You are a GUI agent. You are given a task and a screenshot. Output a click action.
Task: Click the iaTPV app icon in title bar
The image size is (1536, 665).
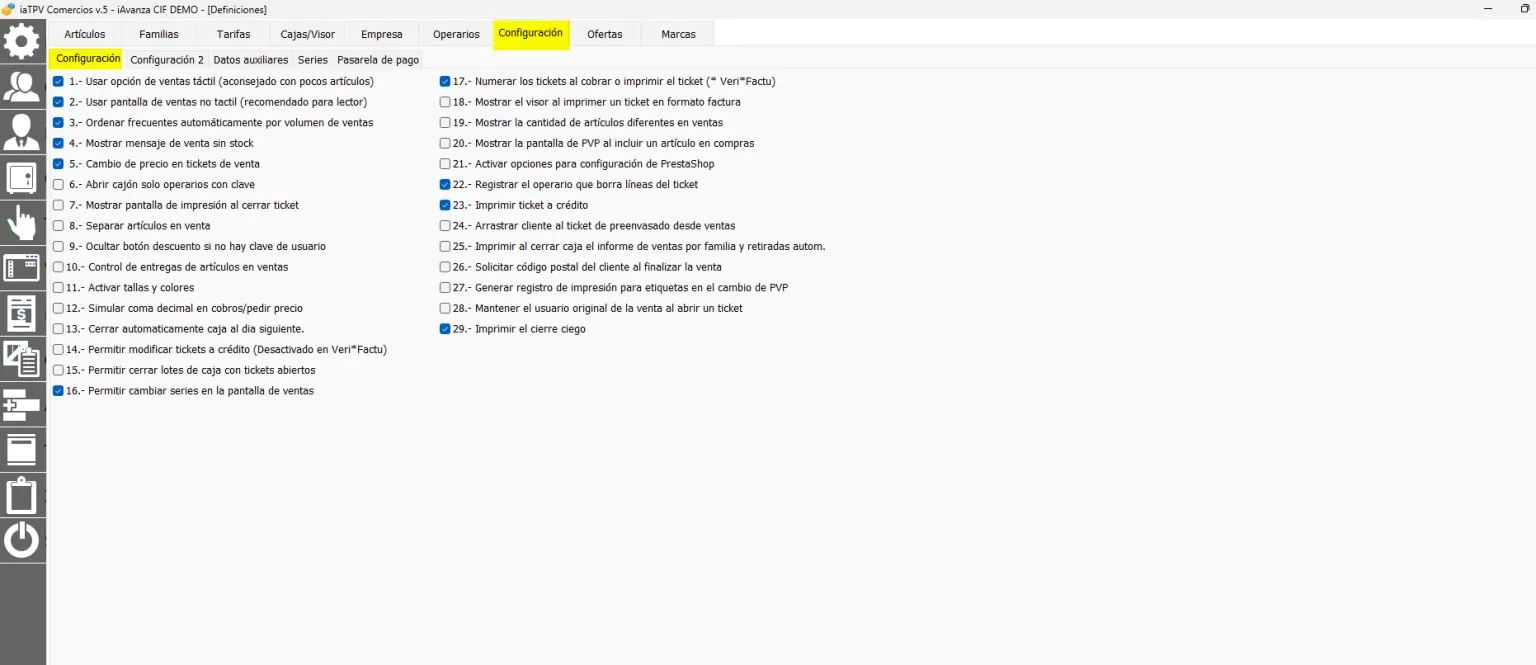pos(8,8)
